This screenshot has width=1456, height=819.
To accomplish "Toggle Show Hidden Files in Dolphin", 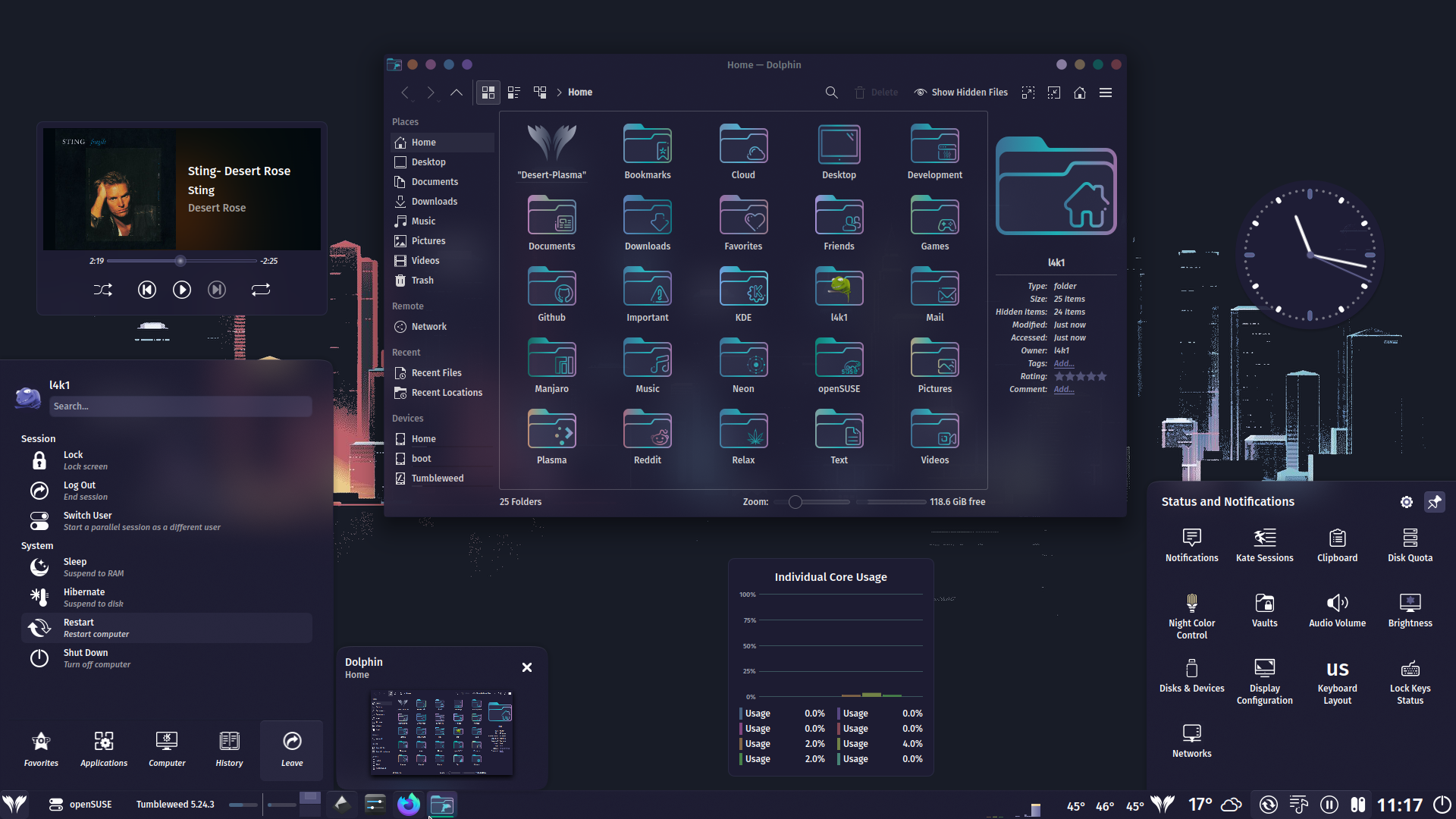I will pyautogui.click(x=961, y=93).
